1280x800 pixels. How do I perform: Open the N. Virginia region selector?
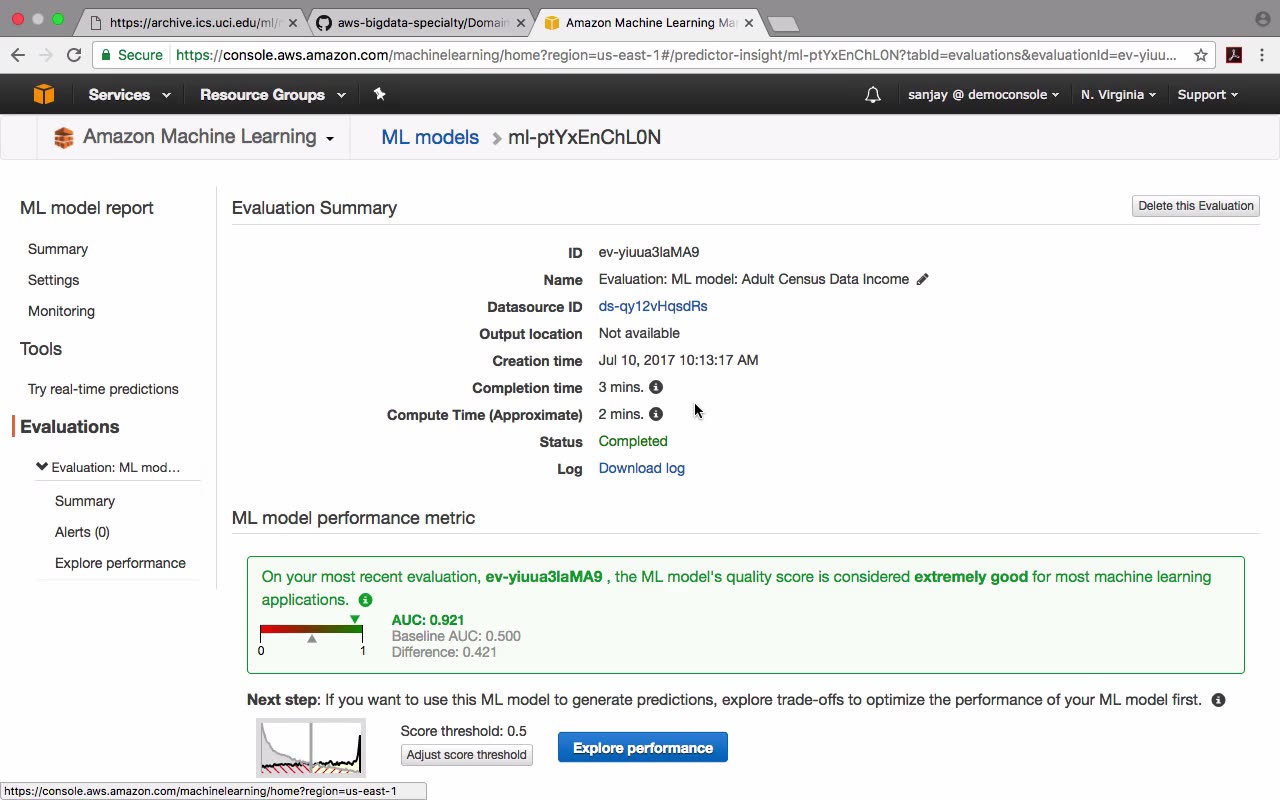[1118, 95]
